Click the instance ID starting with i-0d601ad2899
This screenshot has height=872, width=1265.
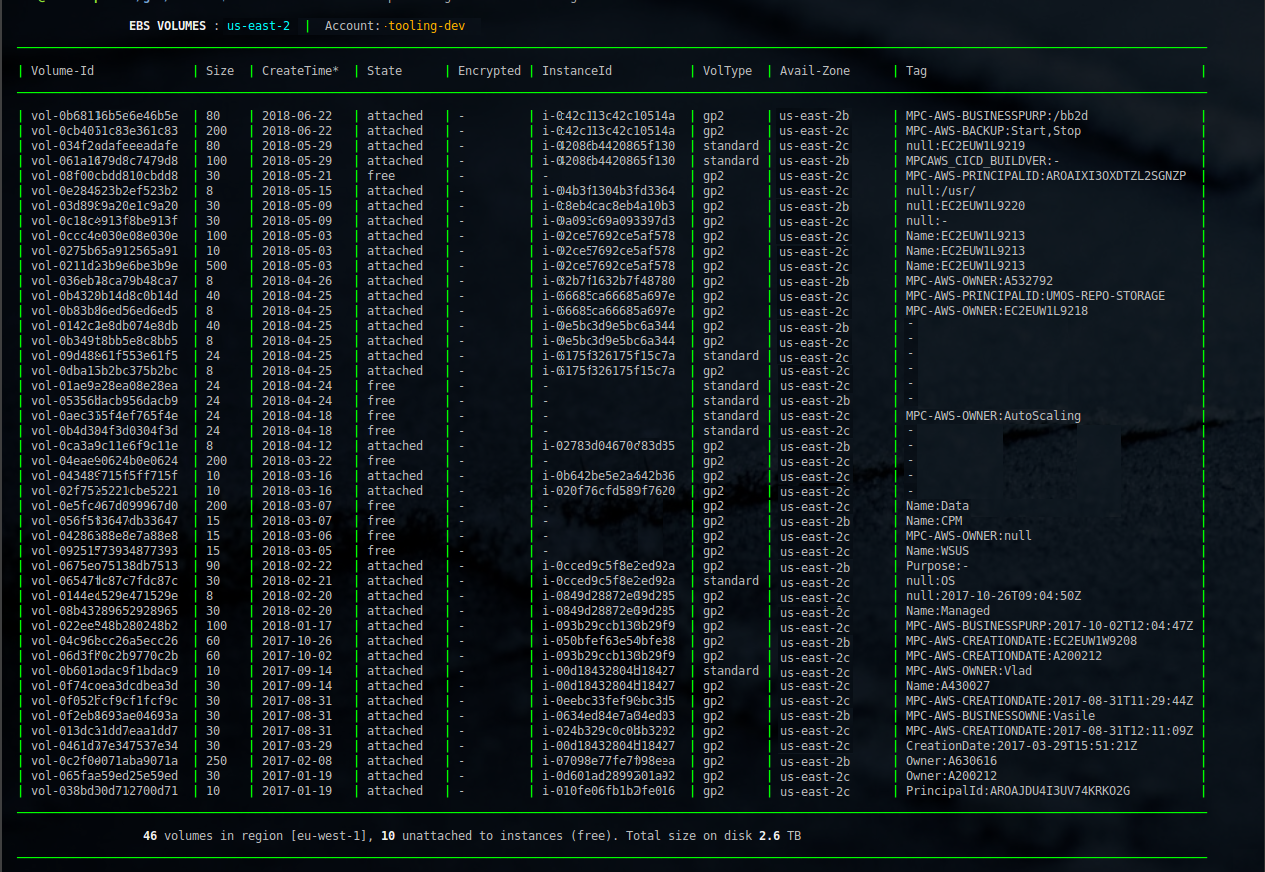[608, 776]
